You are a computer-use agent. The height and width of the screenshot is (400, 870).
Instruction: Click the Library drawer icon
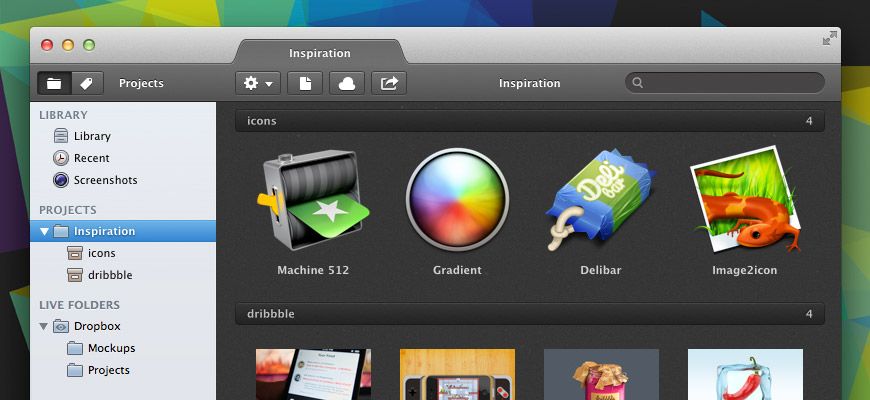pos(61,136)
